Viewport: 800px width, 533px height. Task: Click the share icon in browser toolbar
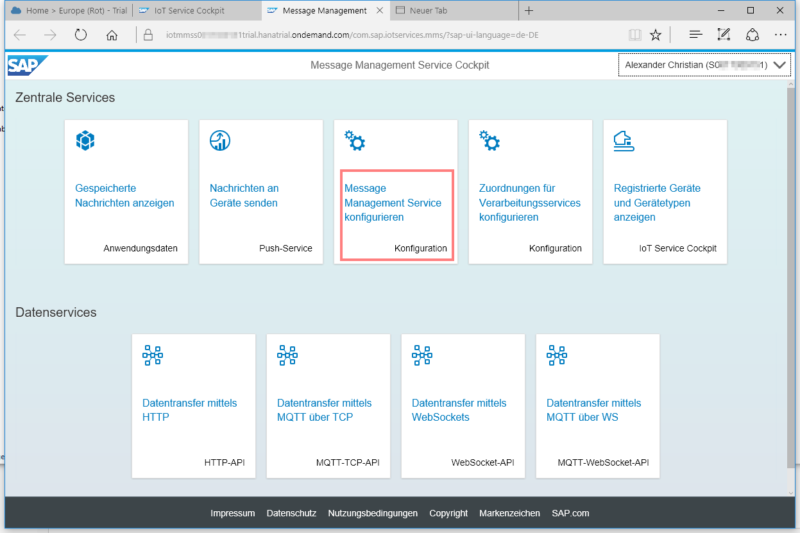(x=752, y=35)
